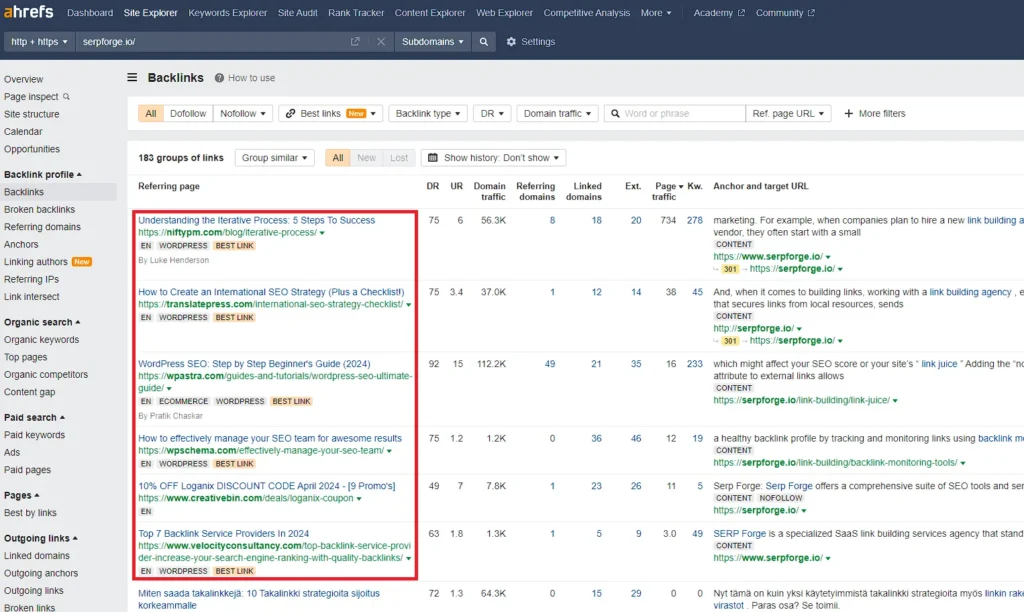Viewport: 1024px width, 612px height.
Task: Click the DR column header
Action: [432, 186]
